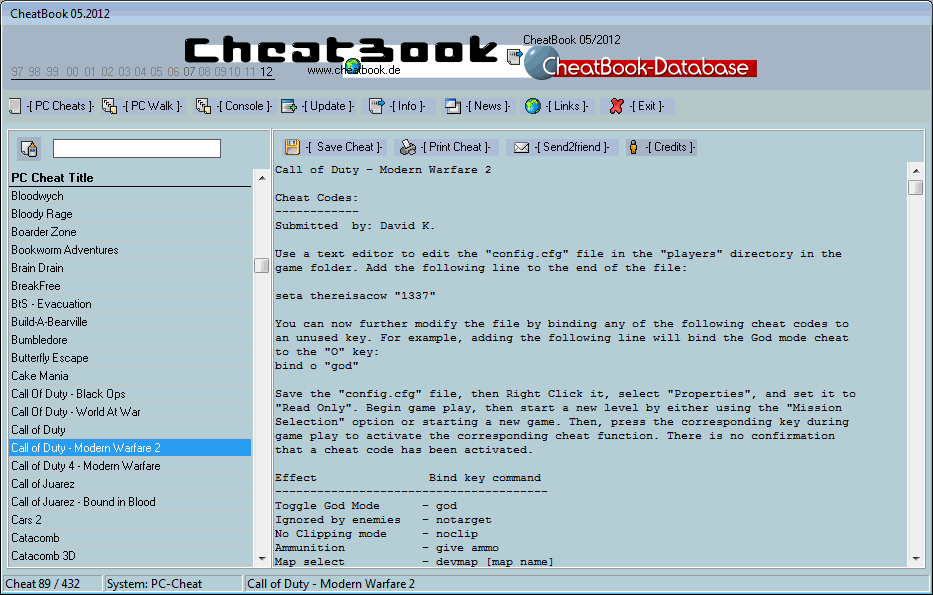Select year 07 in the year strip
933x595 pixels.
point(189,72)
